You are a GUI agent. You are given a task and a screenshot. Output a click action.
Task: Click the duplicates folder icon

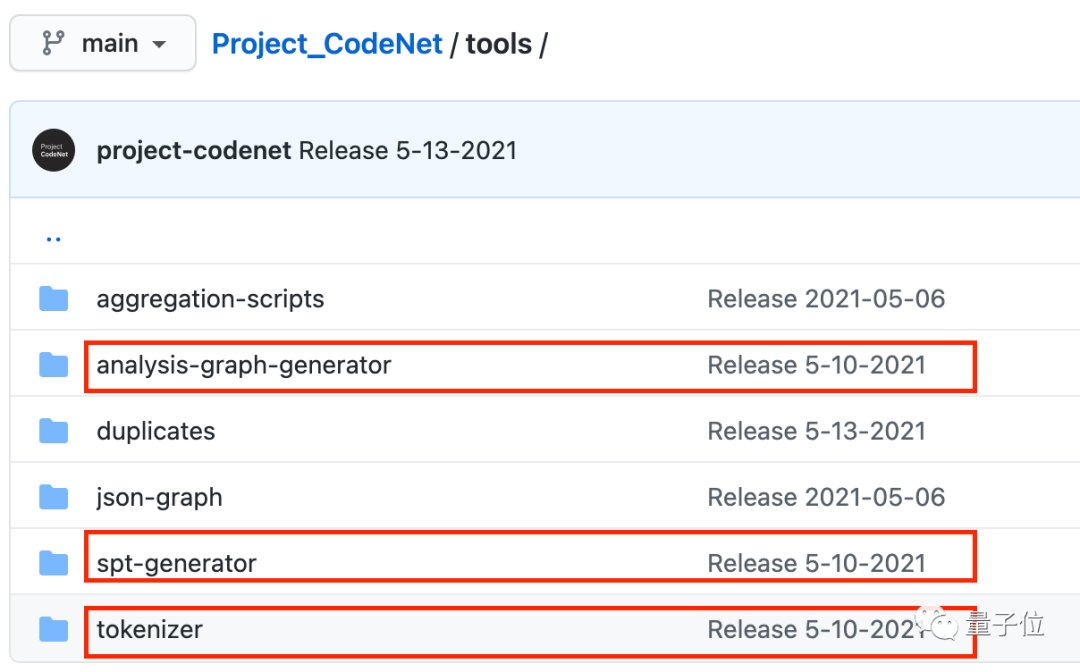click(54, 431)
